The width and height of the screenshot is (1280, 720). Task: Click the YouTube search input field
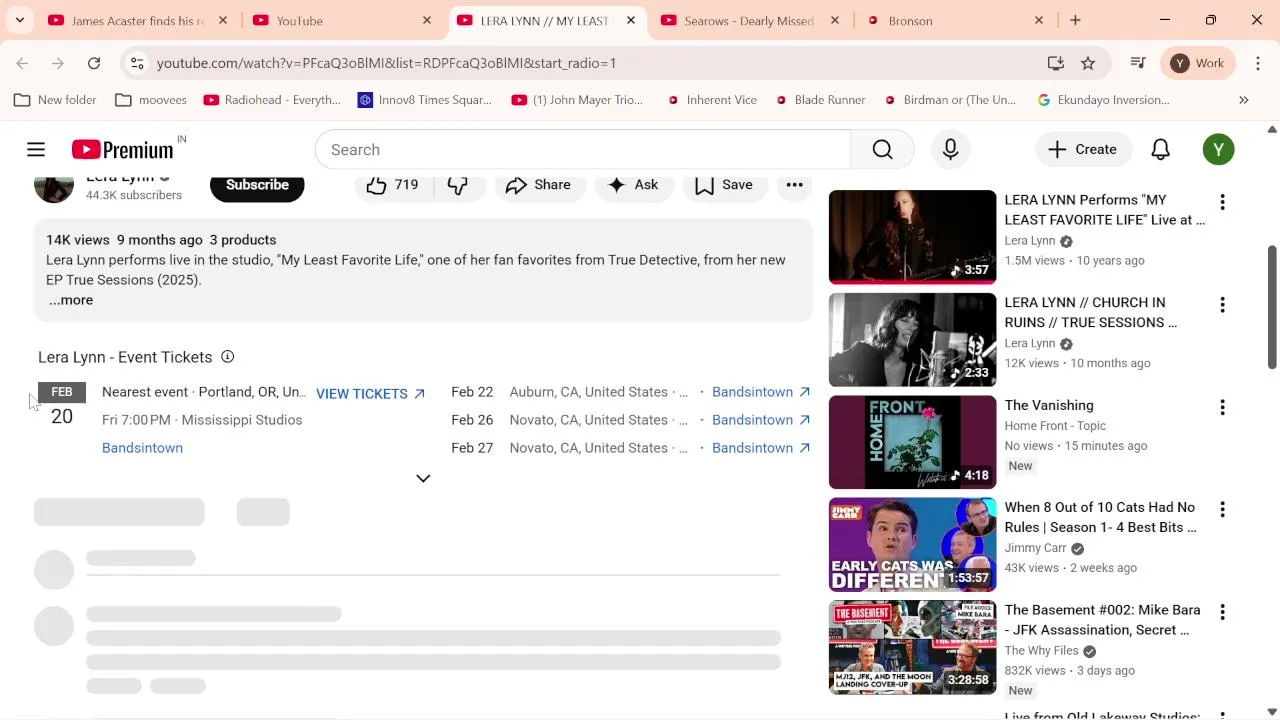(x=583, y=149)
